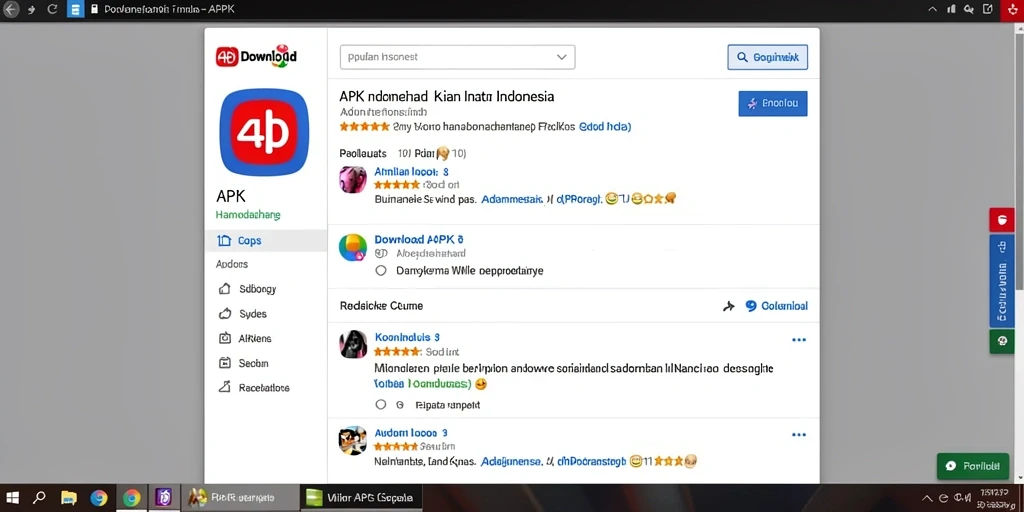
Task: Click the green chat button bottom-right
Action: [972, 466]
